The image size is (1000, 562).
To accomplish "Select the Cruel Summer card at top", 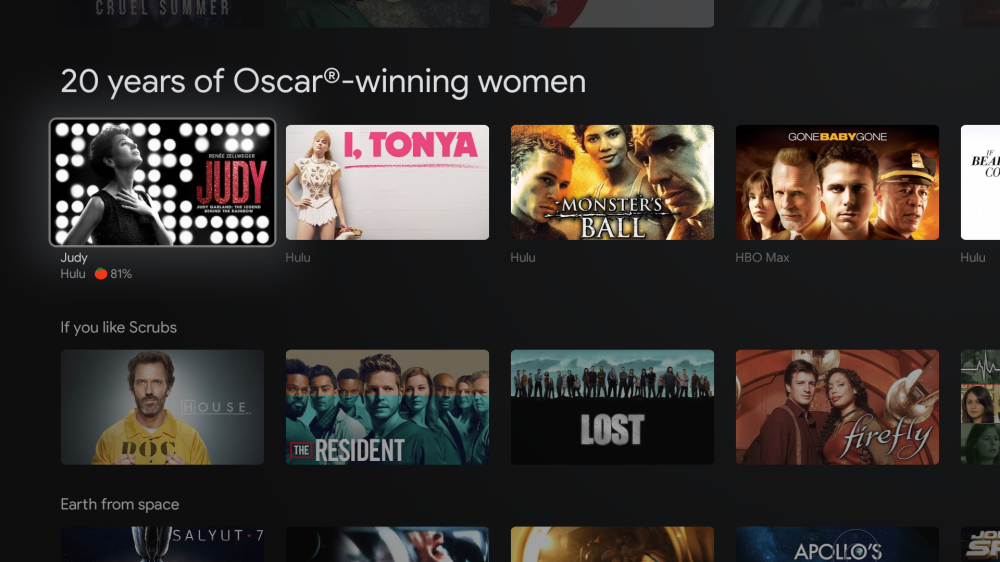I will tap(163, 13).
